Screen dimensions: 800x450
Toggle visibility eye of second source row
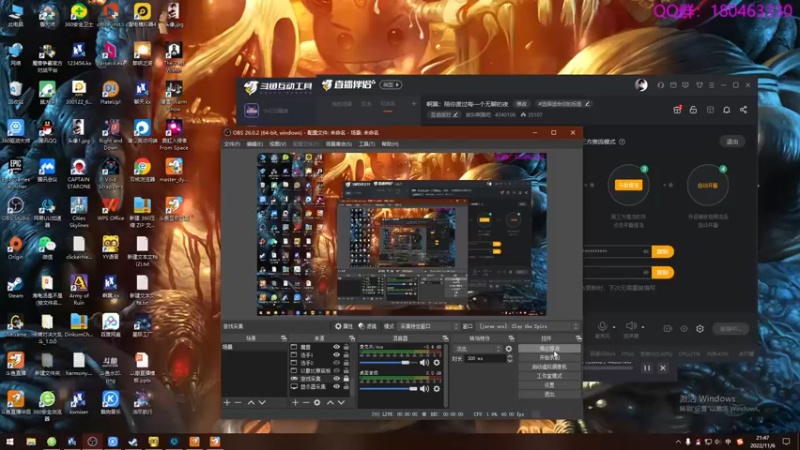pyautogui.click(x=336, y=355)
